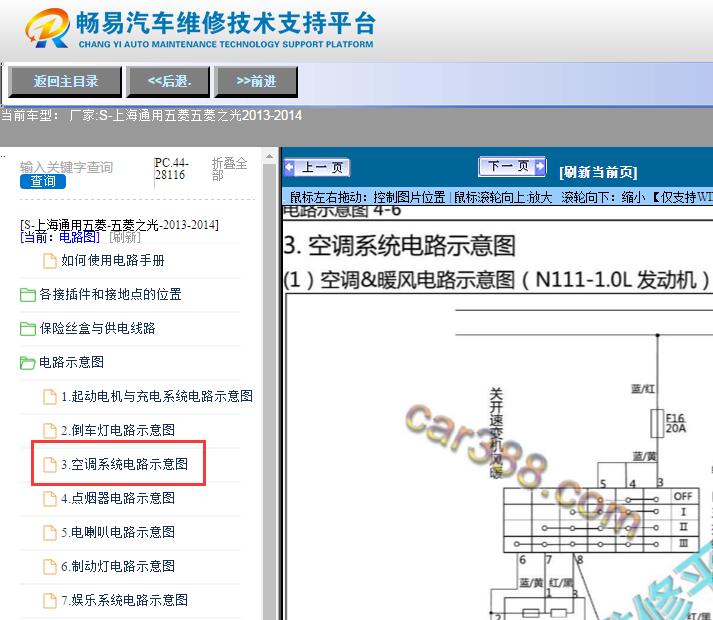713x620 pixels.
Task: Open 1.起动电机与充电系统电路示意图
Action: [x=157, y=396]
